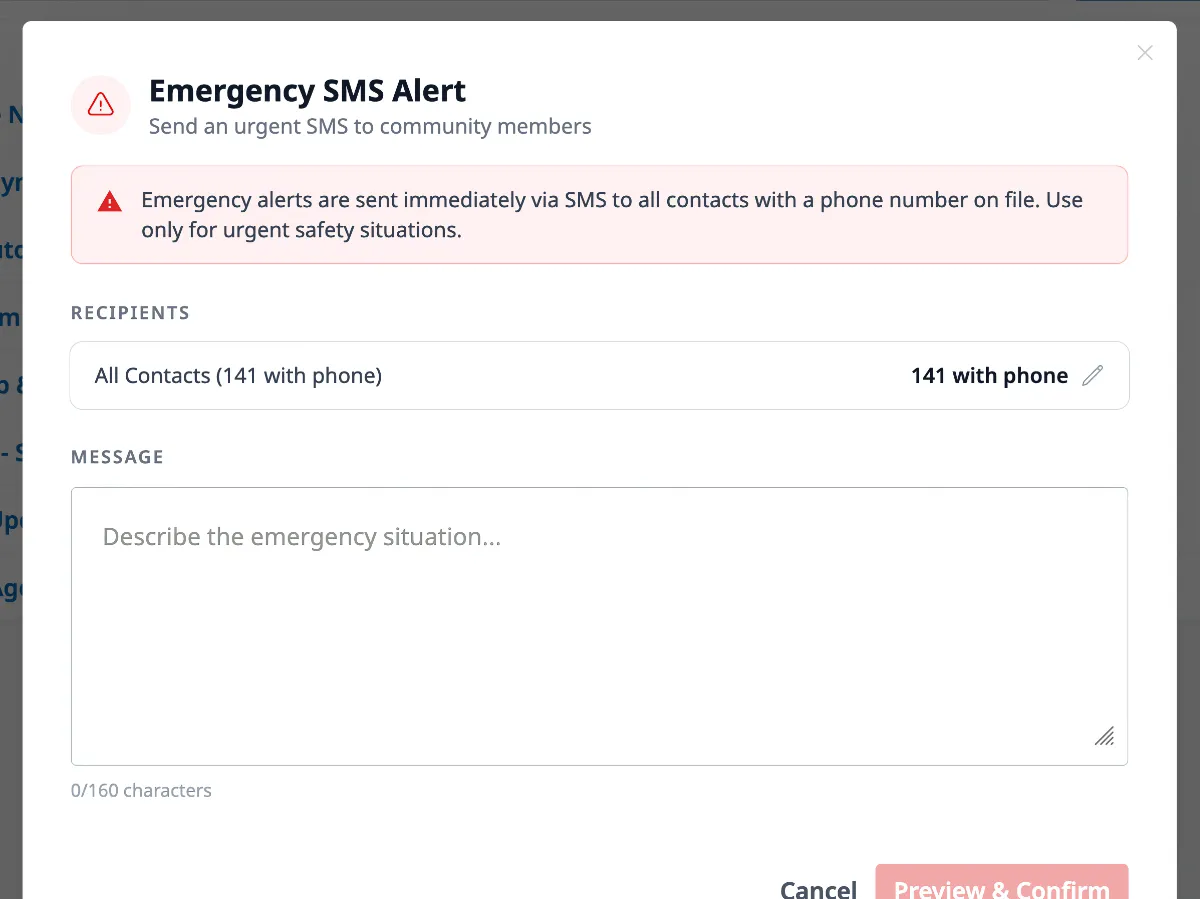Click the 'Emergency SMS Alert' dialog title
This screenshot has height=899, width=1200.
point(307,90)
